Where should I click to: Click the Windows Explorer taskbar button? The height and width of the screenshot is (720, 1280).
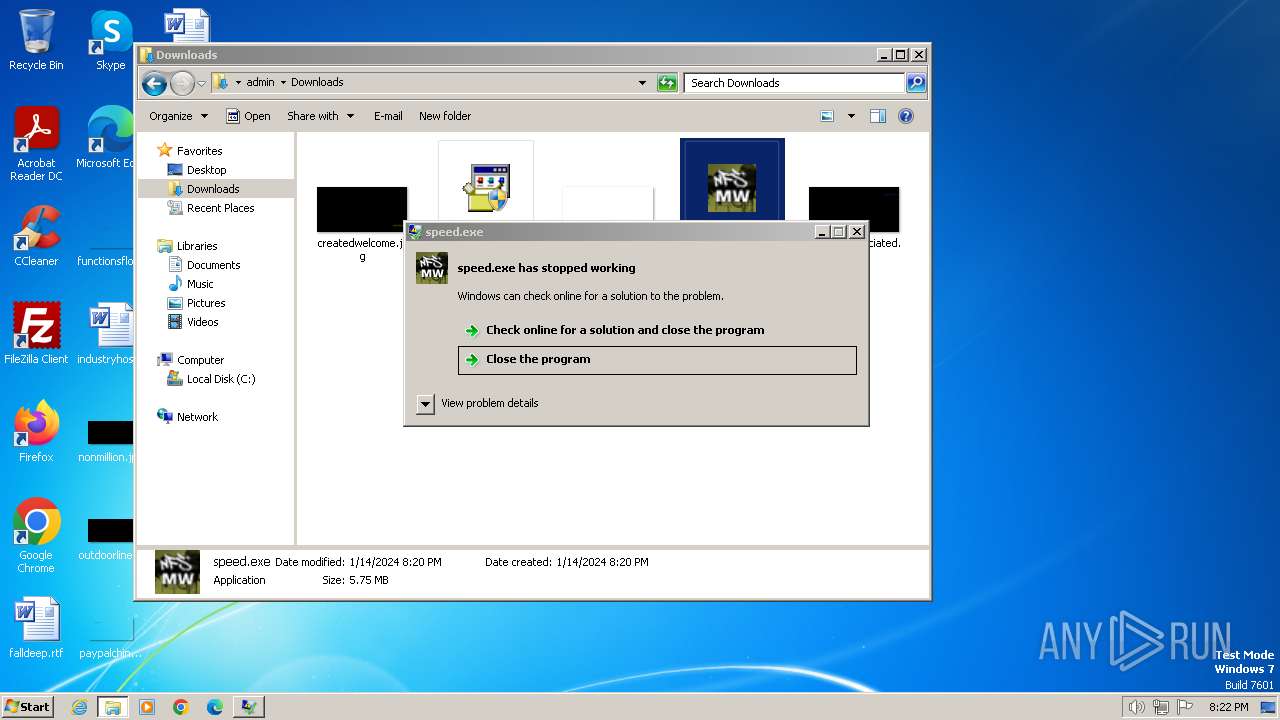[x=113, y=707]
